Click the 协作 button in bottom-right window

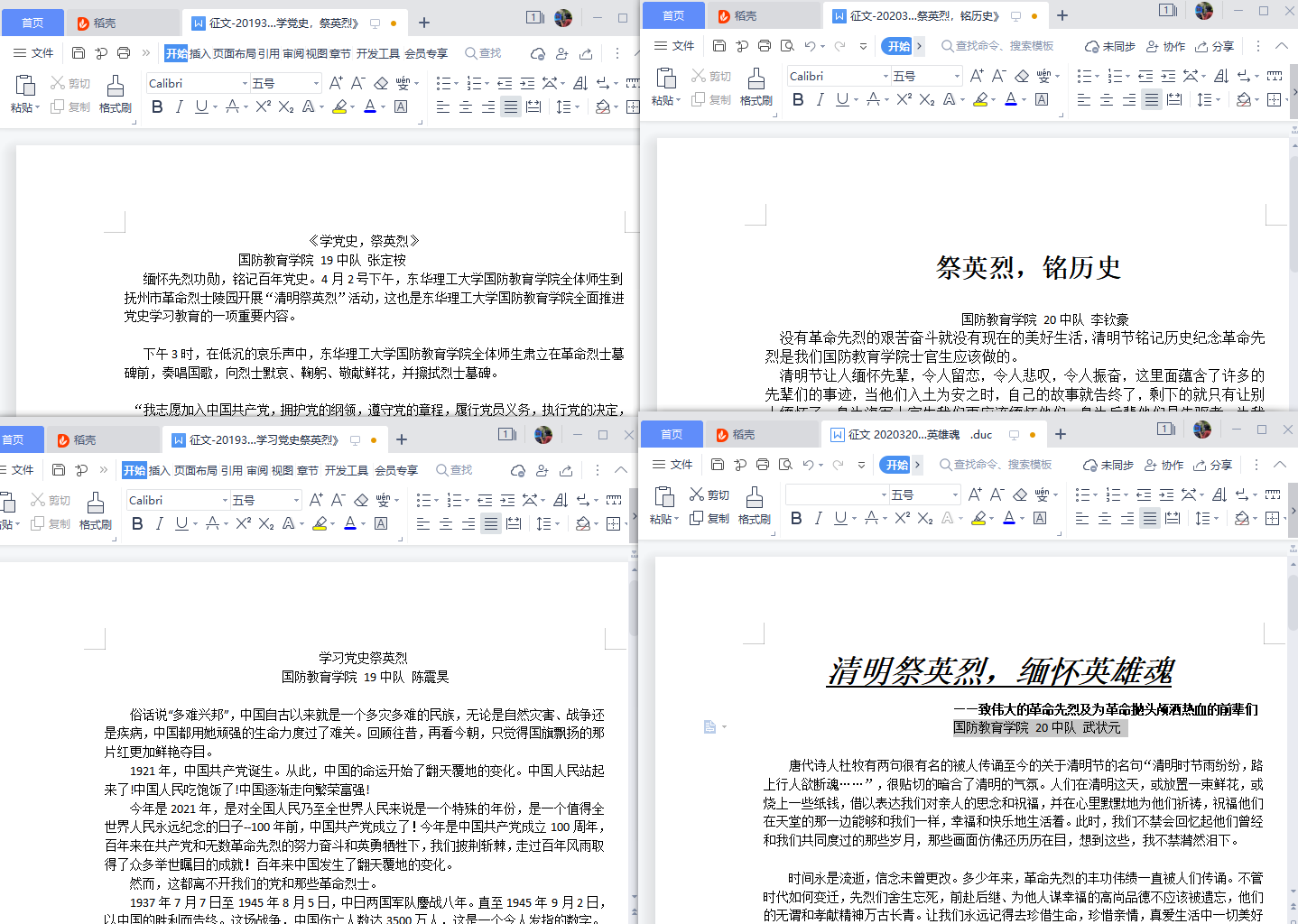pyautogui.click(x=1165, y=464)
